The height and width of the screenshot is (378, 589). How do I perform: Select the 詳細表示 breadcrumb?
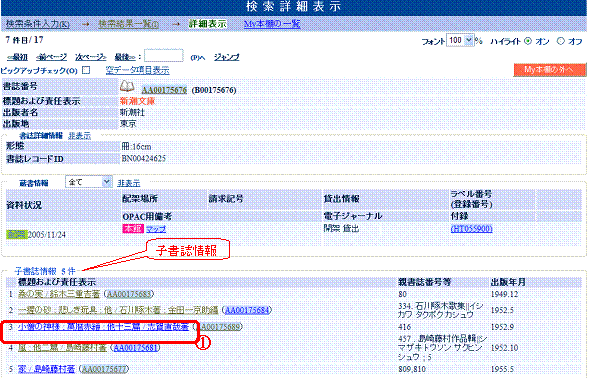(207, 24)
